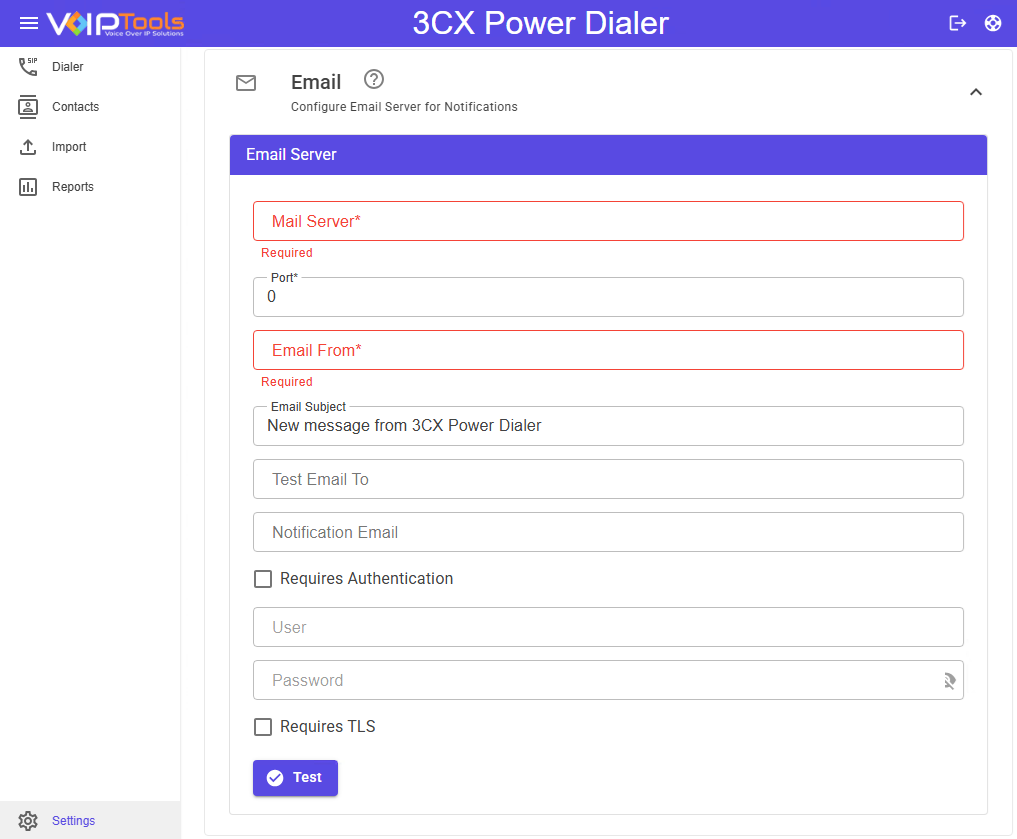Click the Import upload icon
The image size is (1017, 839).
click(28, 147)
